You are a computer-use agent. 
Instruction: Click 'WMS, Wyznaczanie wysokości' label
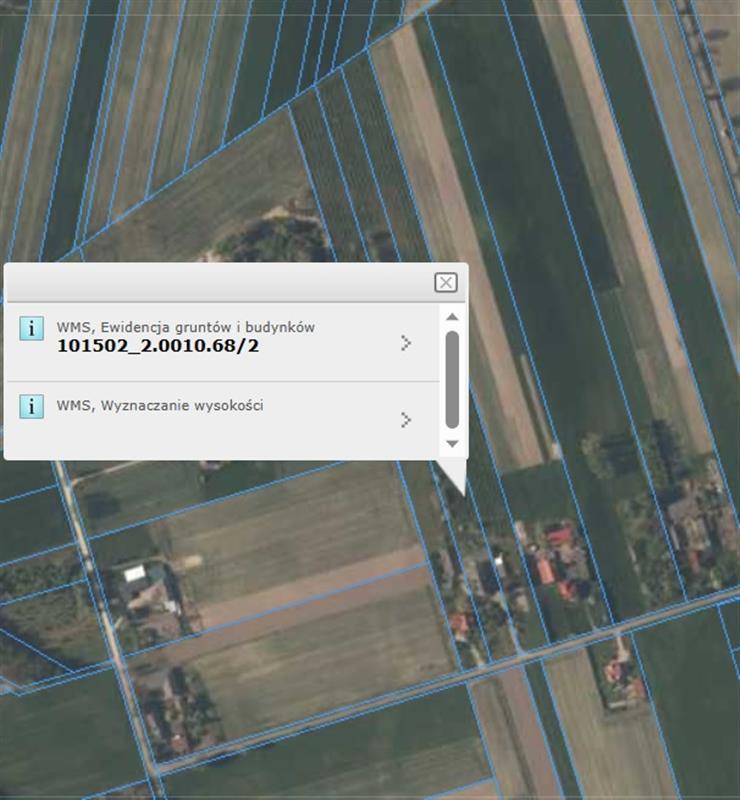coord(160,406)
